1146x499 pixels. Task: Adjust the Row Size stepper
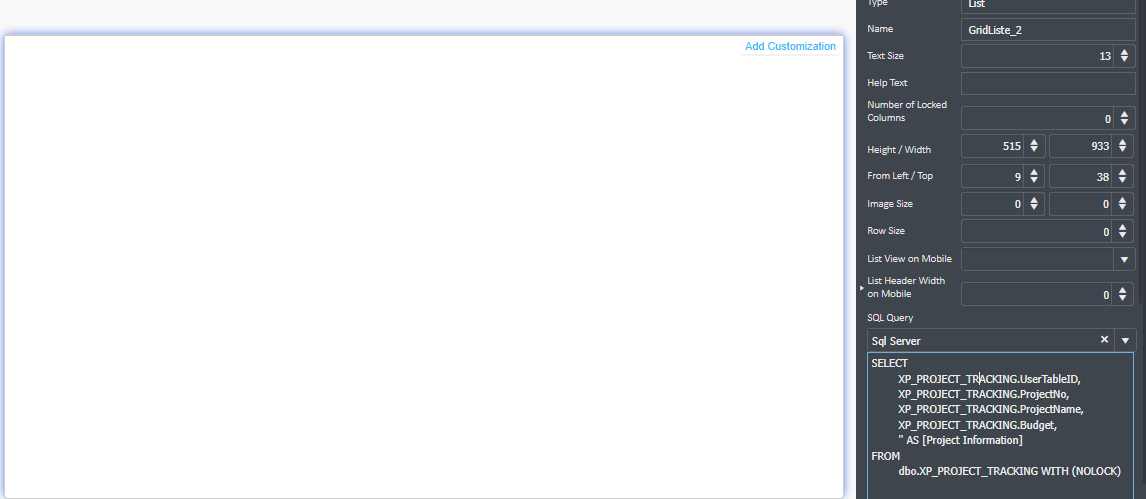coord(1124,232)
